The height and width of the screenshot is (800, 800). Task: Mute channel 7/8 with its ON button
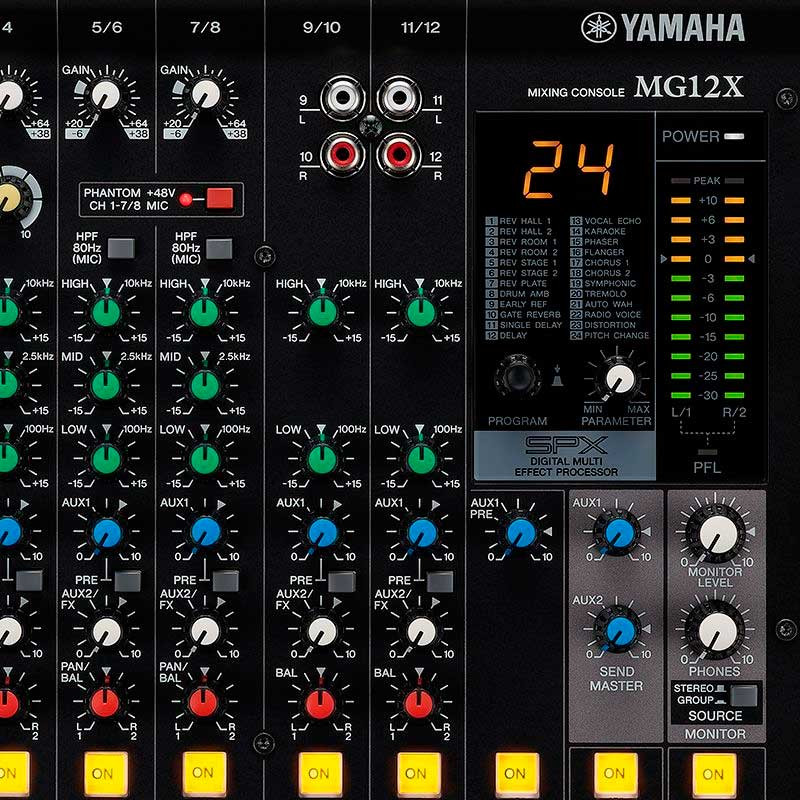point(204,773)
